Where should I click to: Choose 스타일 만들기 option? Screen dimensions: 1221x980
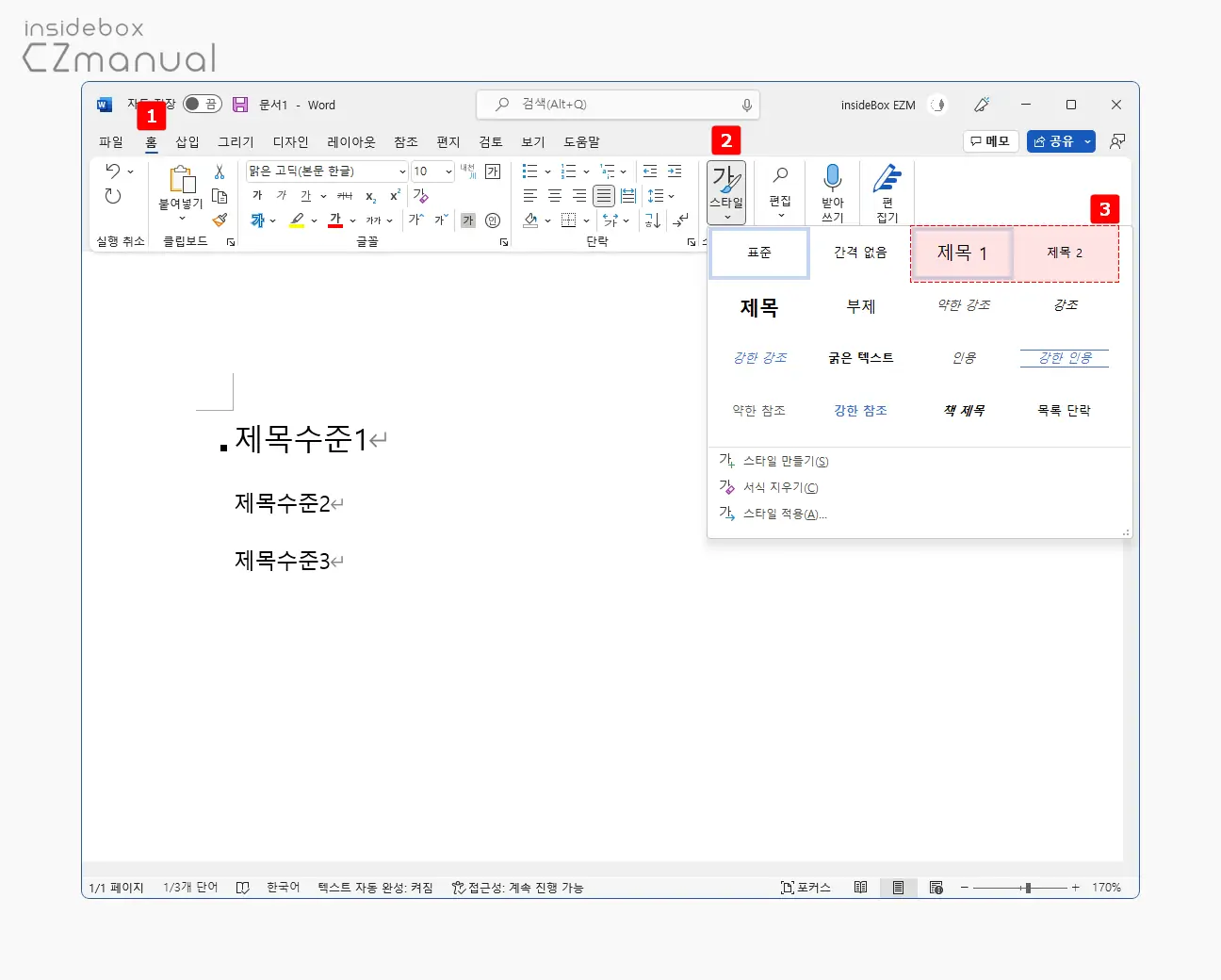(x=773, y=461)
